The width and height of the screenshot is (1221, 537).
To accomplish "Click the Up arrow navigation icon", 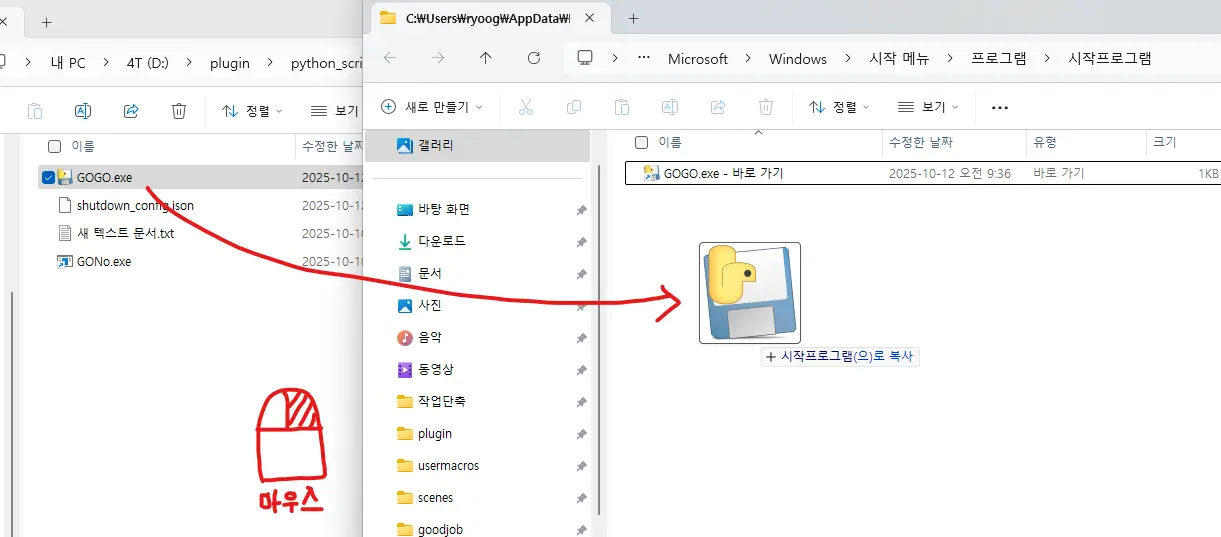I will (x=486, y=58).
